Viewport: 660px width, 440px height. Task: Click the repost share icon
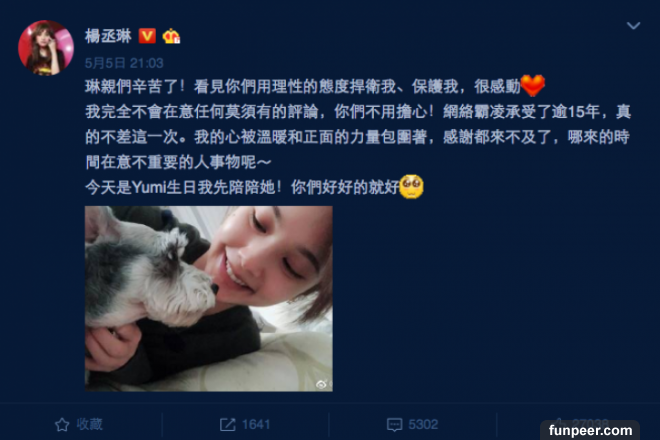pyautogui.click(x=228, y=424)
